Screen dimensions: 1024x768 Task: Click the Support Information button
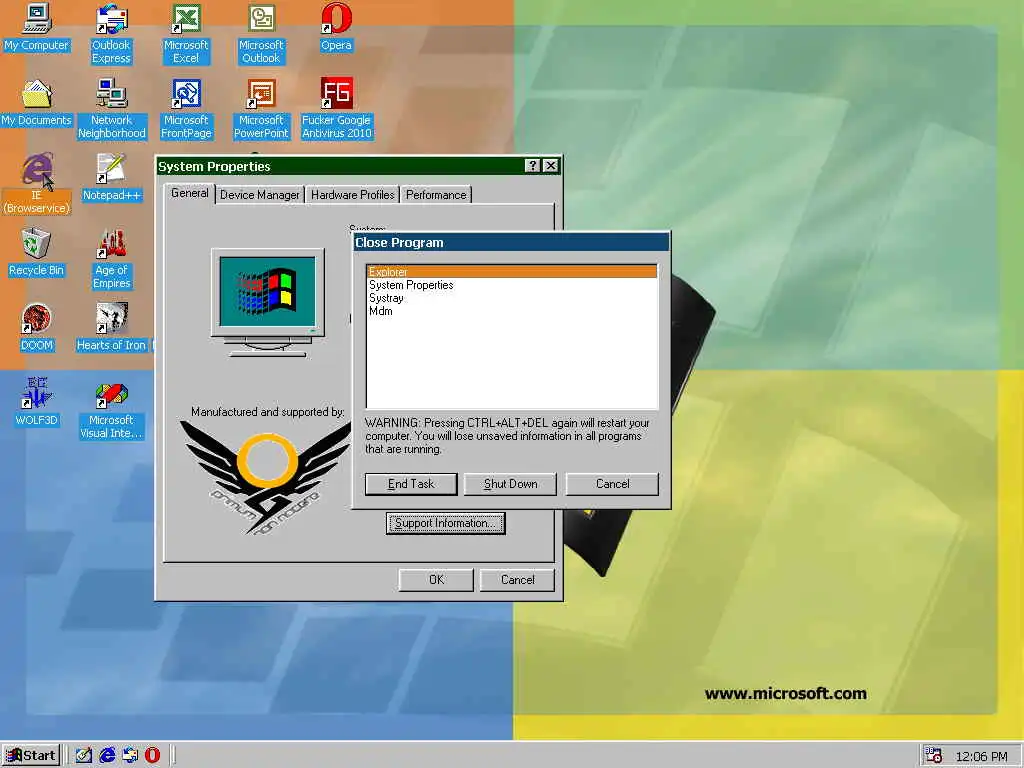tap(445, 523)
